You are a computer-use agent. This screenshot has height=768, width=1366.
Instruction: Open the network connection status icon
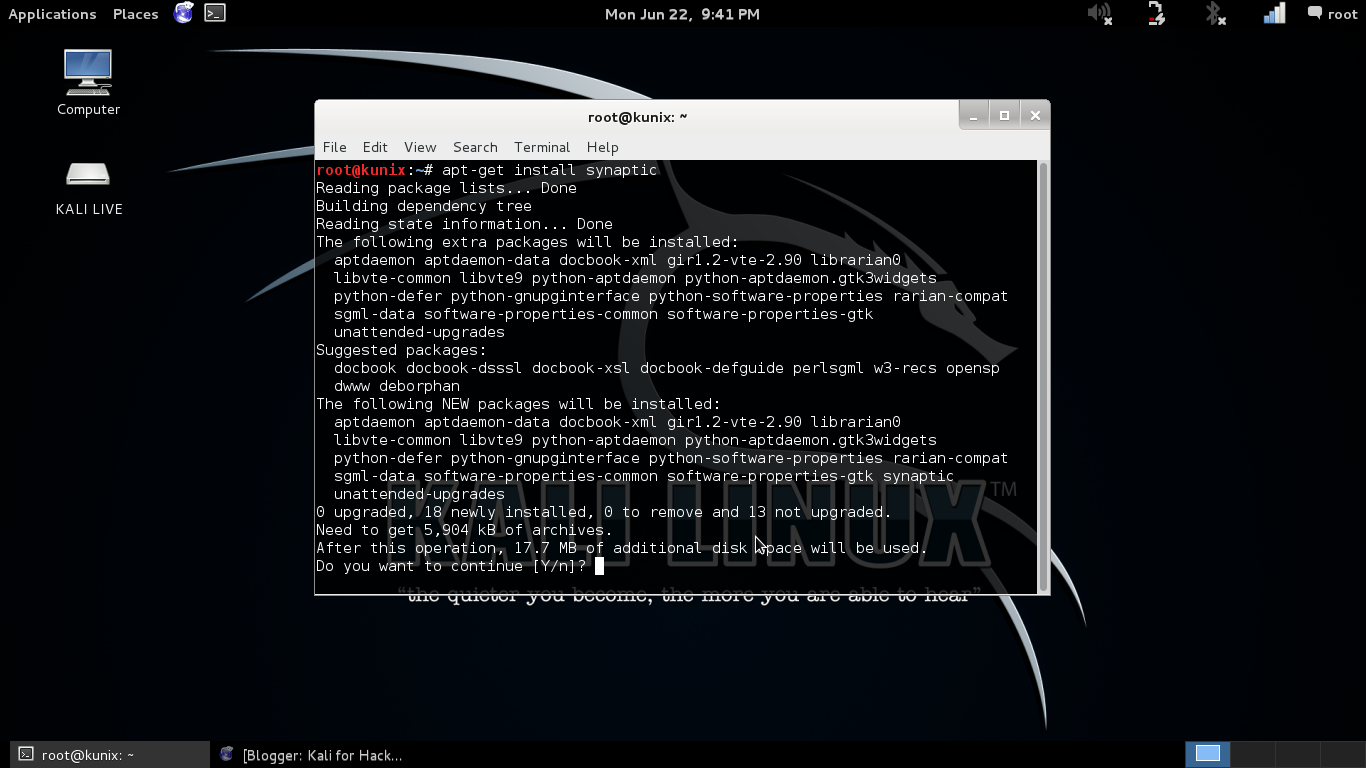tap(1157, 14)
